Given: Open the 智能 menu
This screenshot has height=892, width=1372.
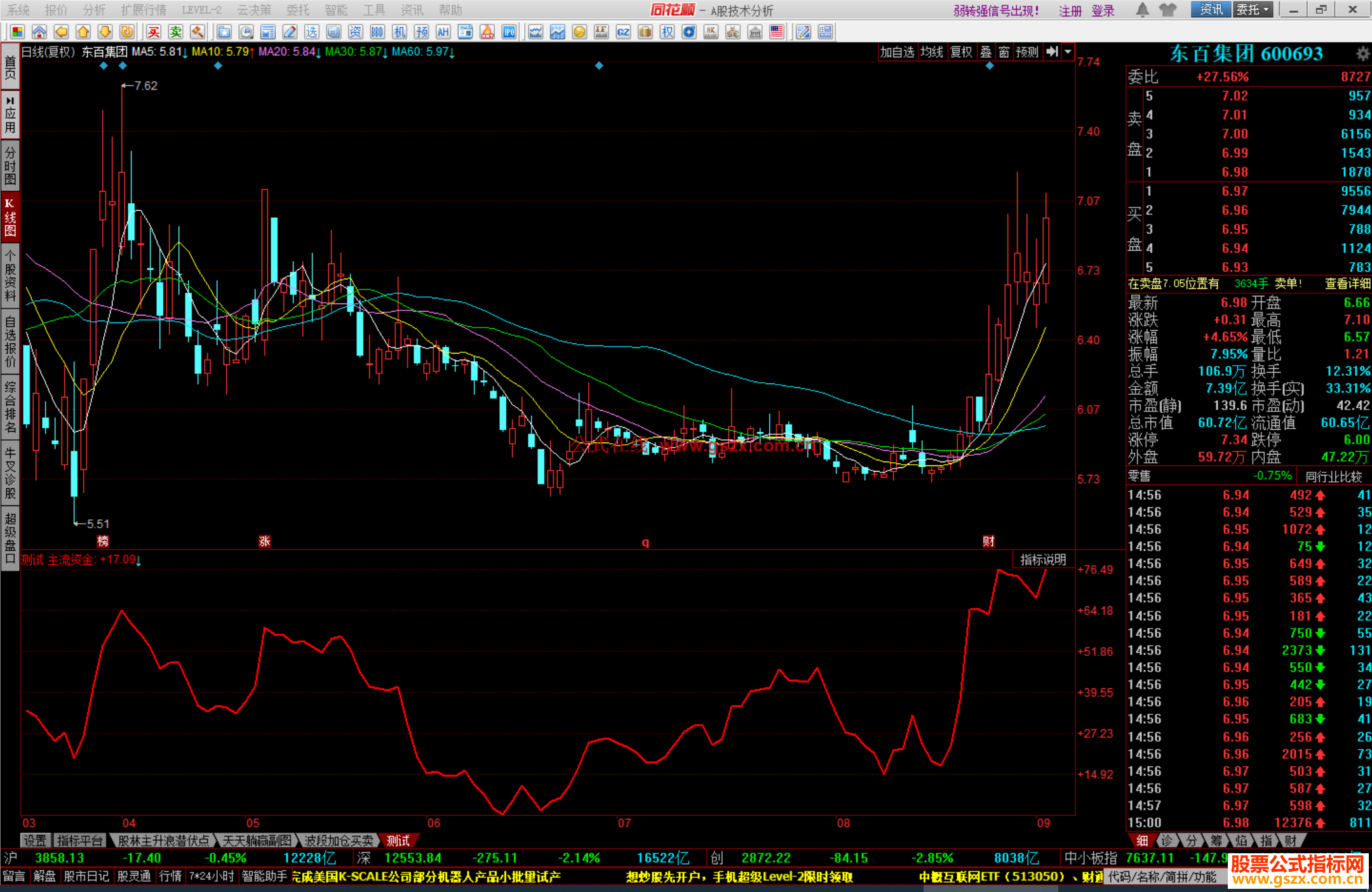Looking at the screenshot, I should [x=335, y=10].
